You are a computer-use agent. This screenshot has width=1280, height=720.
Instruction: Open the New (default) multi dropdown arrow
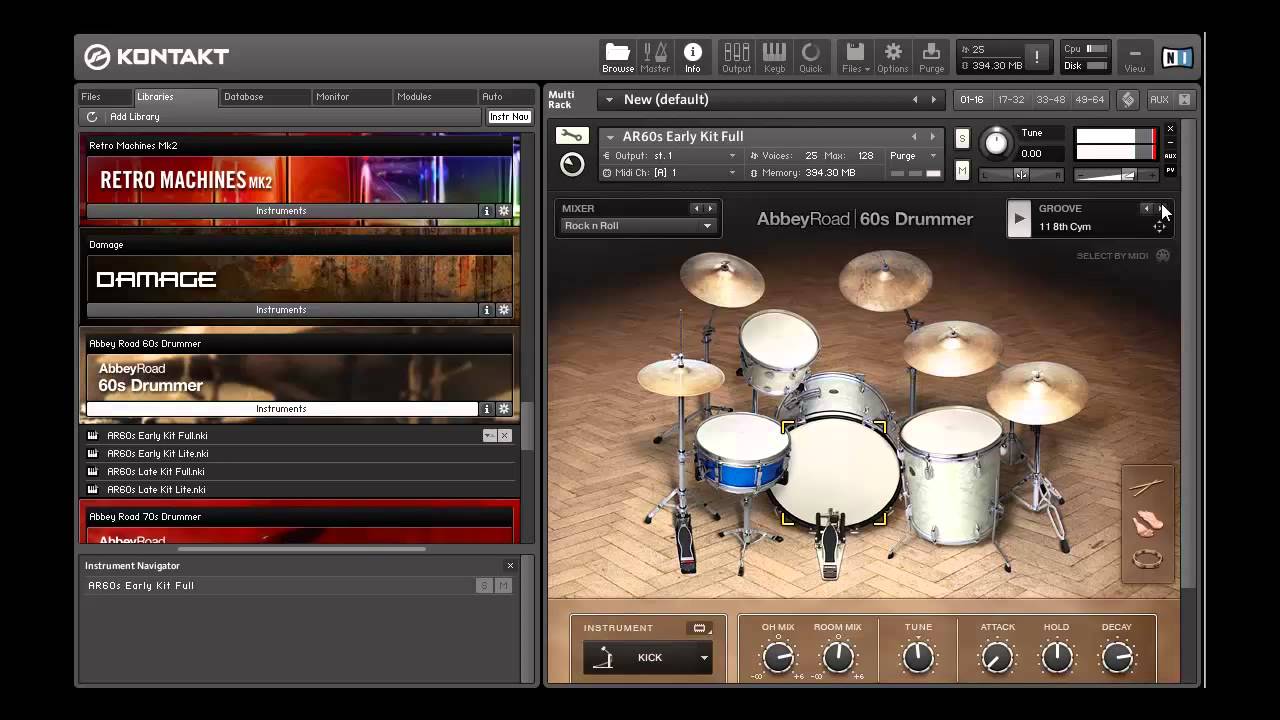609,100
